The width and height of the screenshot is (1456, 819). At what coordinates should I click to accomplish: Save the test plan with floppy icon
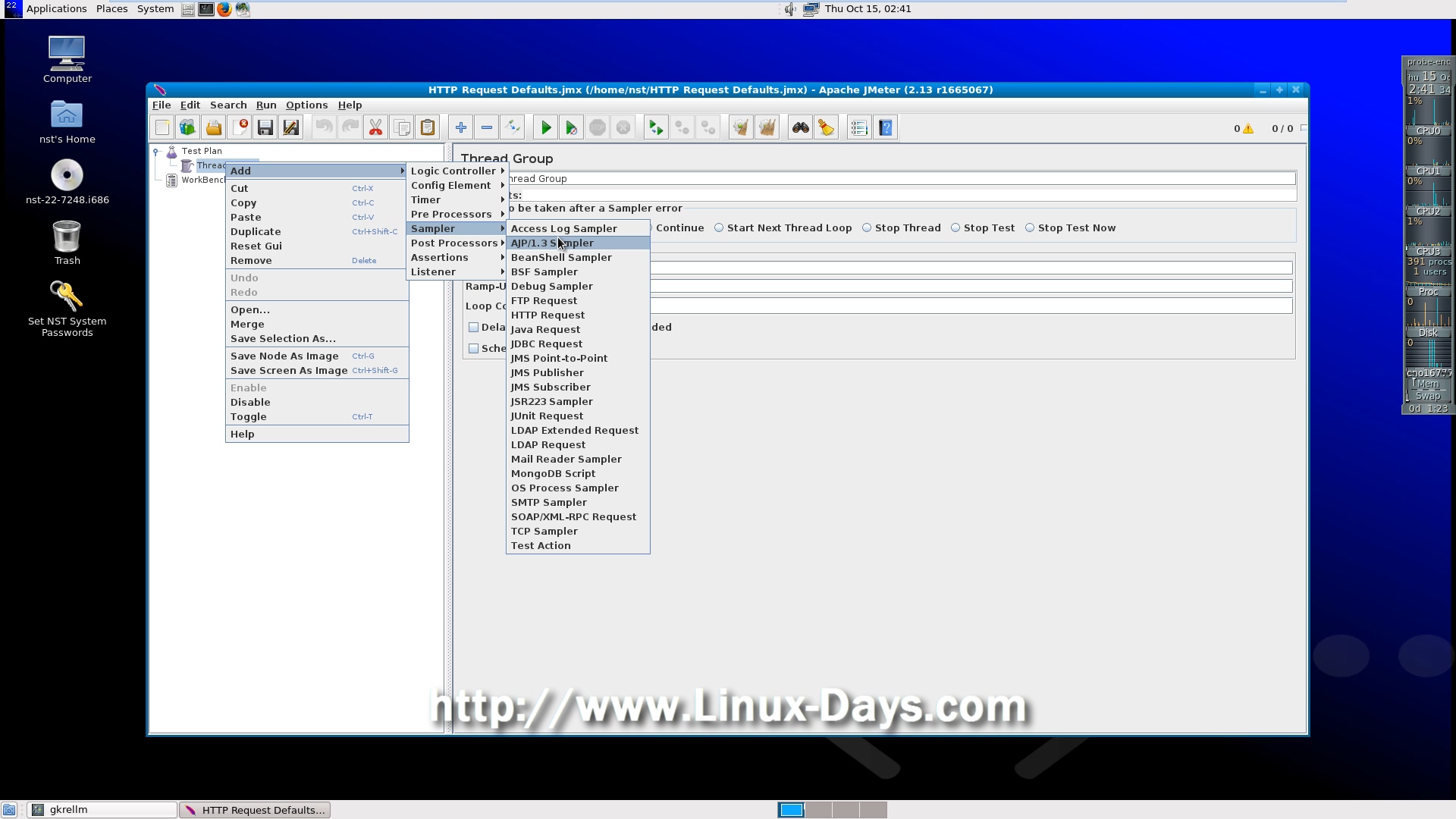tap(265, 128)
